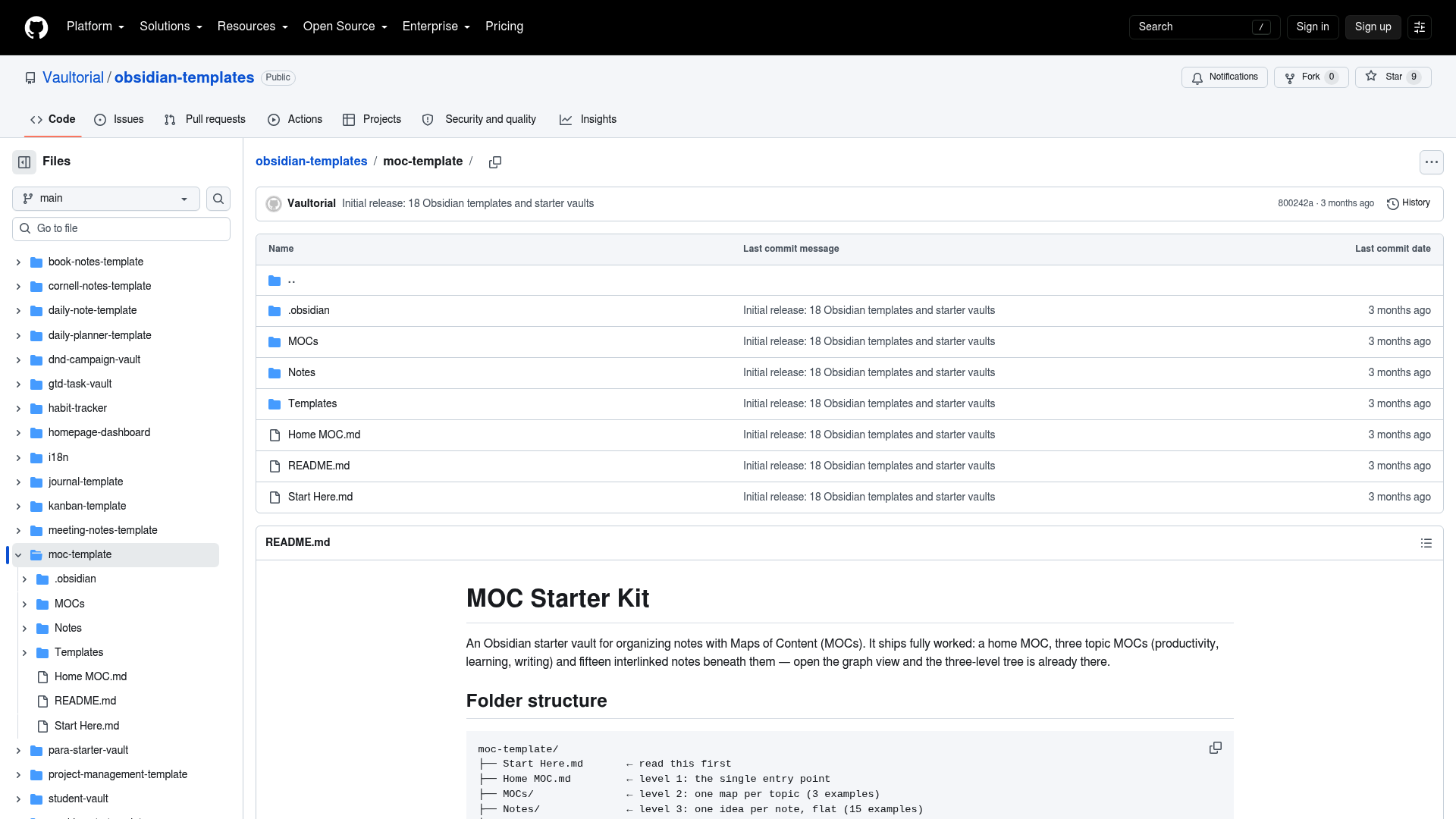
Task: Click the repository icon beside Vaultorial
Action: coord(30,78)
